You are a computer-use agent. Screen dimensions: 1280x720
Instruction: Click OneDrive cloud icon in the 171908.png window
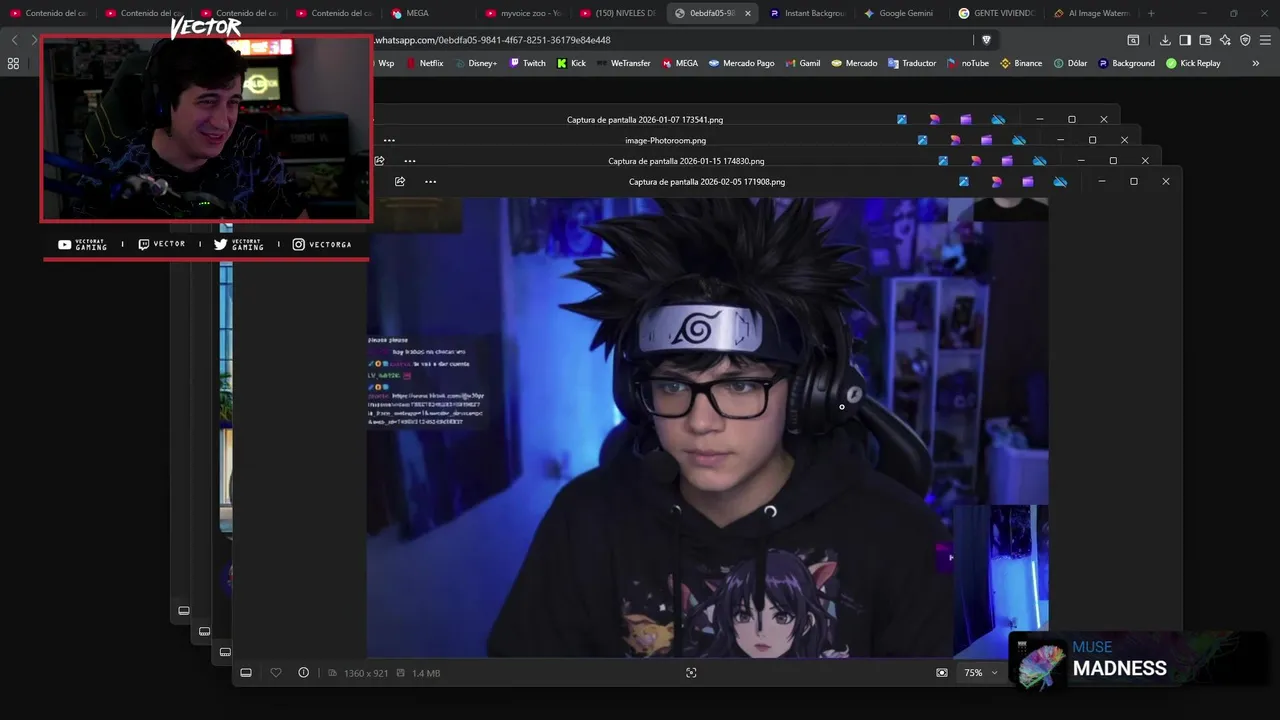click(1060, 182)
